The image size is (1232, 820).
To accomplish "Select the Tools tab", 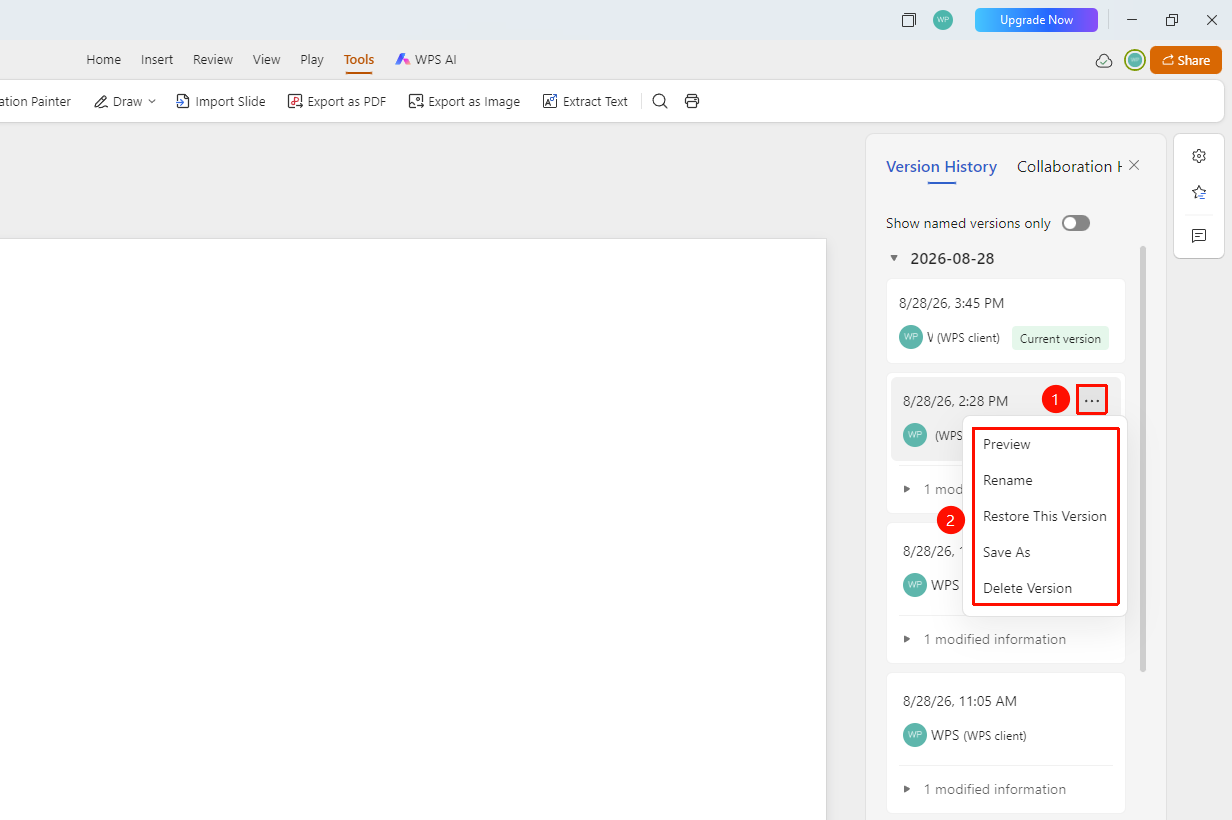I will (359, 60).
